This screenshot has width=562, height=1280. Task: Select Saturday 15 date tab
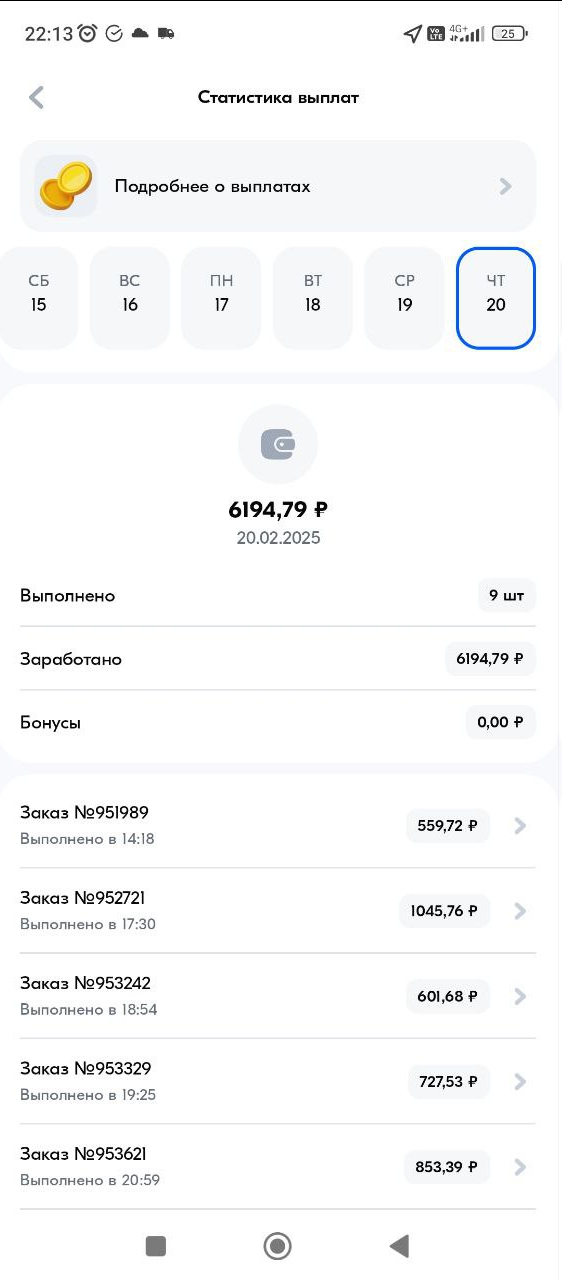click(39, 298)
